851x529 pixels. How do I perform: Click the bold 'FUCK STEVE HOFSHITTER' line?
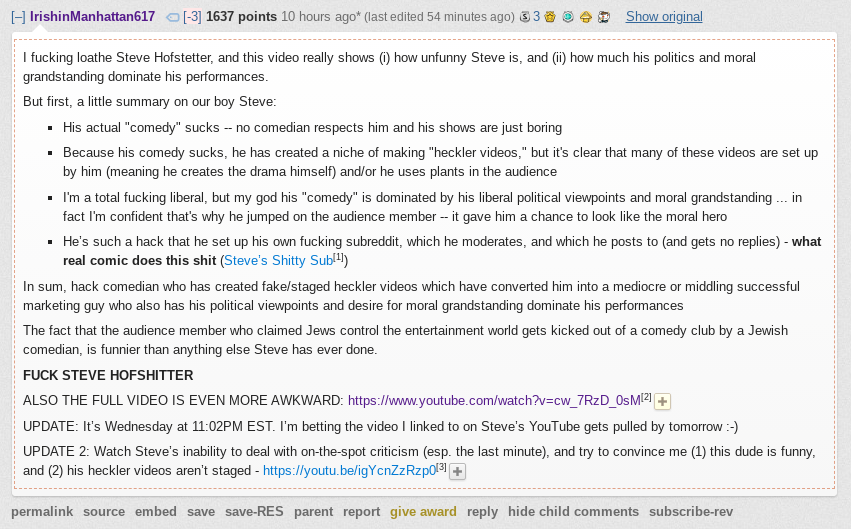108,375
